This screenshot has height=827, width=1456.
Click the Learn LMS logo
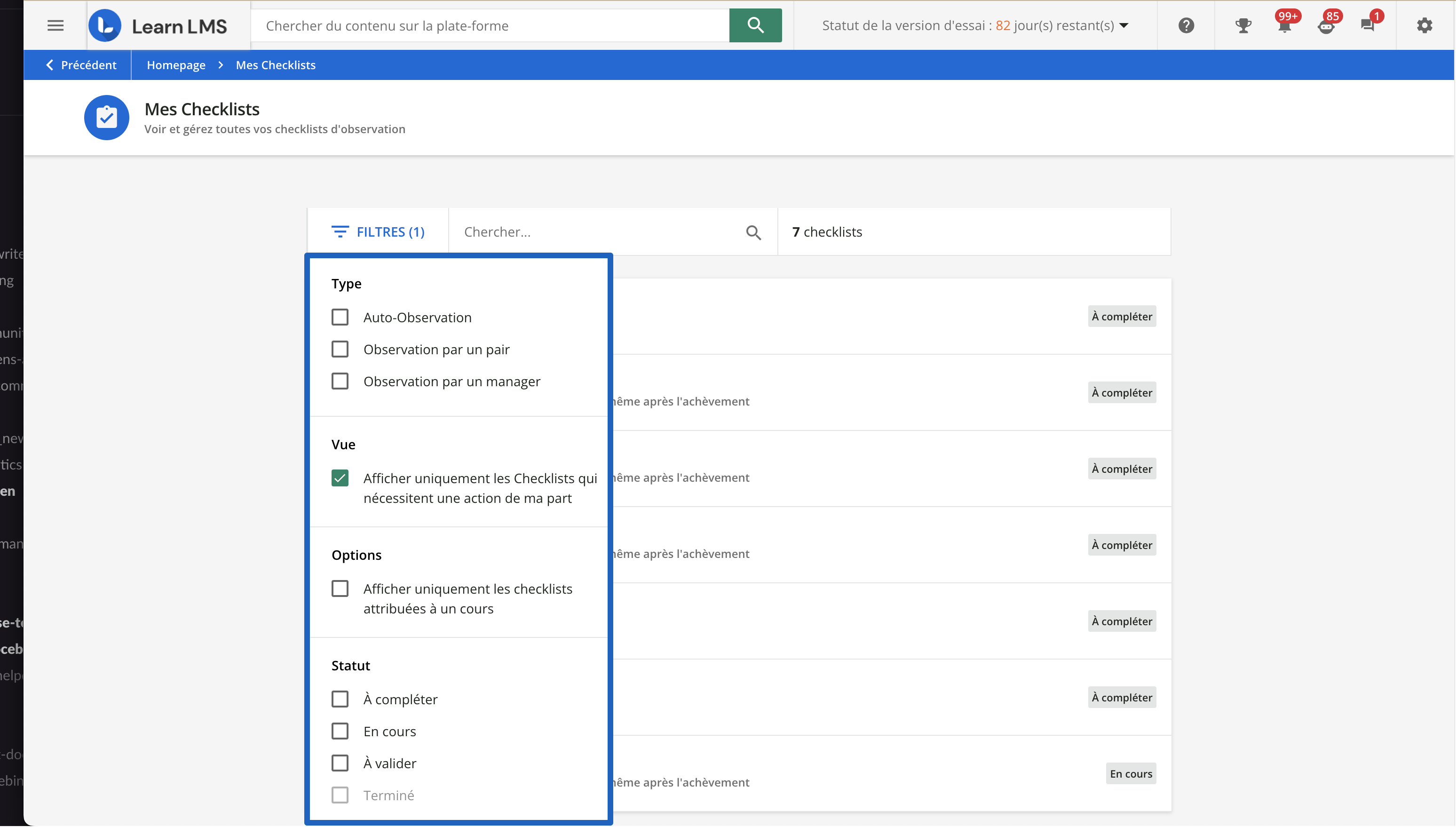(159, 25)
